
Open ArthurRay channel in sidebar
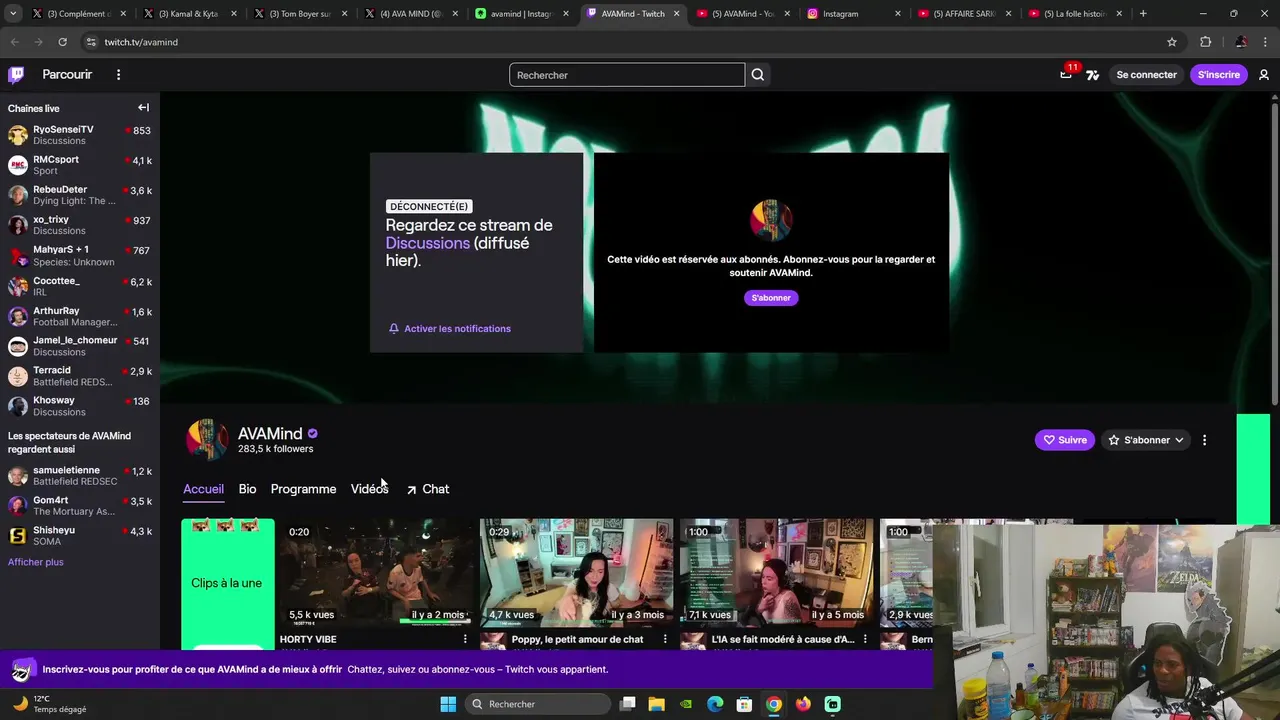point(80,316)
